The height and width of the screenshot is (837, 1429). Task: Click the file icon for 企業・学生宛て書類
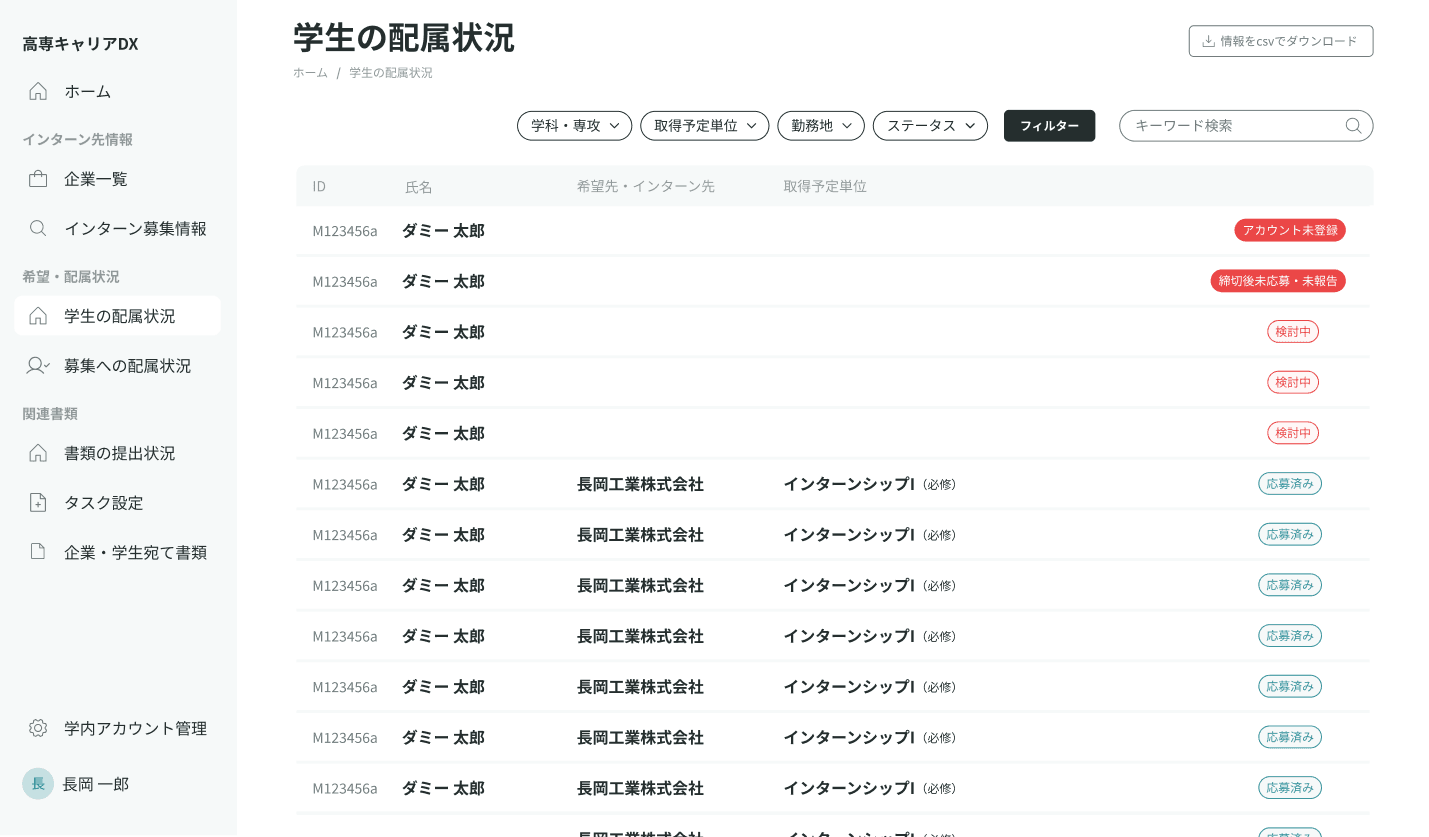click(37, 551)
